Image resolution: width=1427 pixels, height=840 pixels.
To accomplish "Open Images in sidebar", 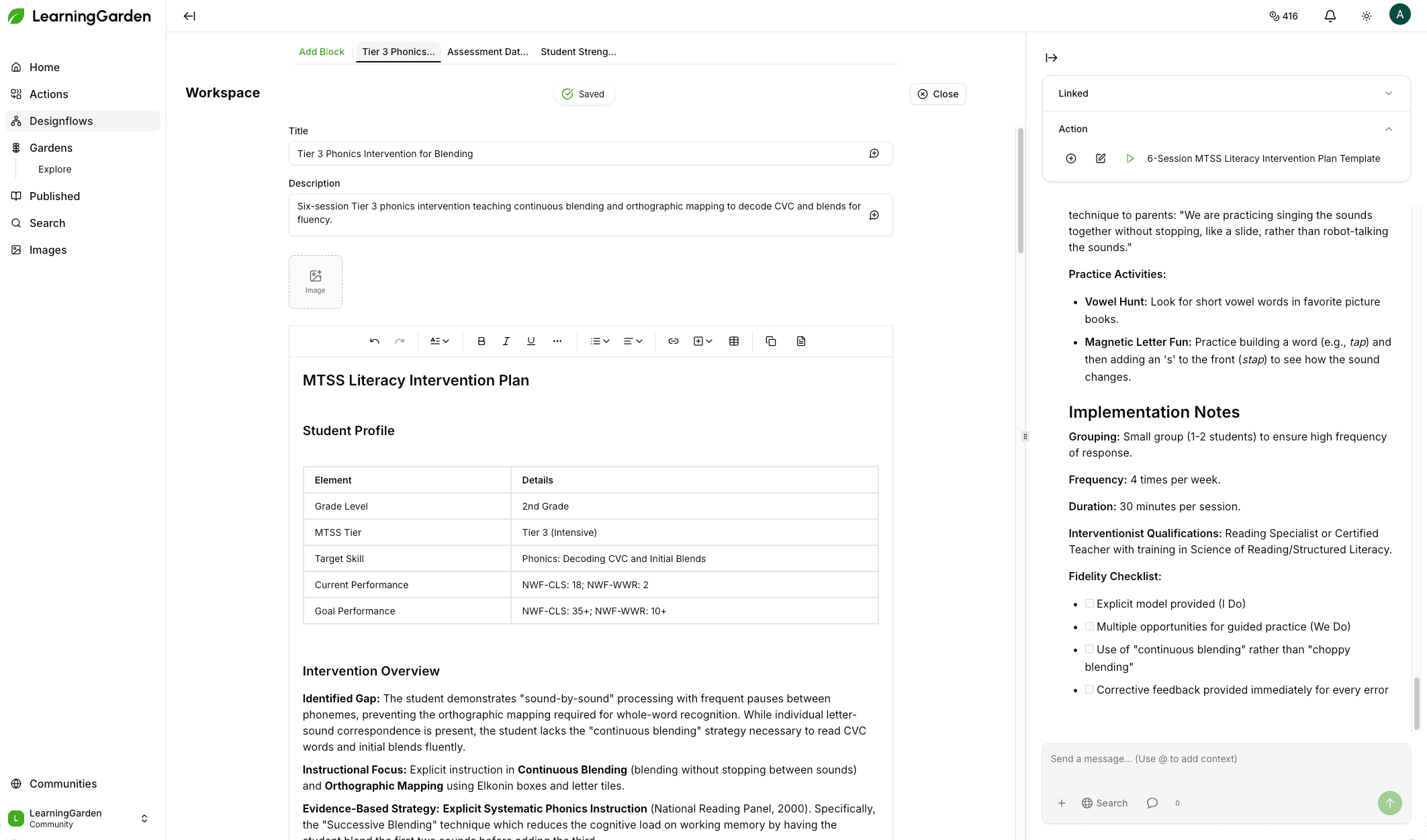I will coord(83,250).
